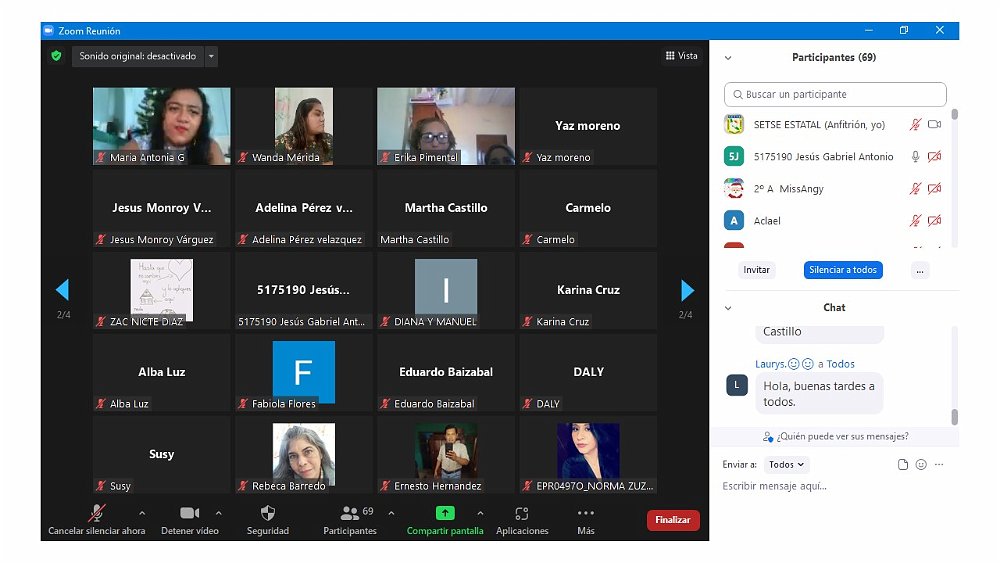The width and height of the screenshot is (1000, 563).
Task: Collapse the Participantes panel chevron
Action: tap(728, 58)
